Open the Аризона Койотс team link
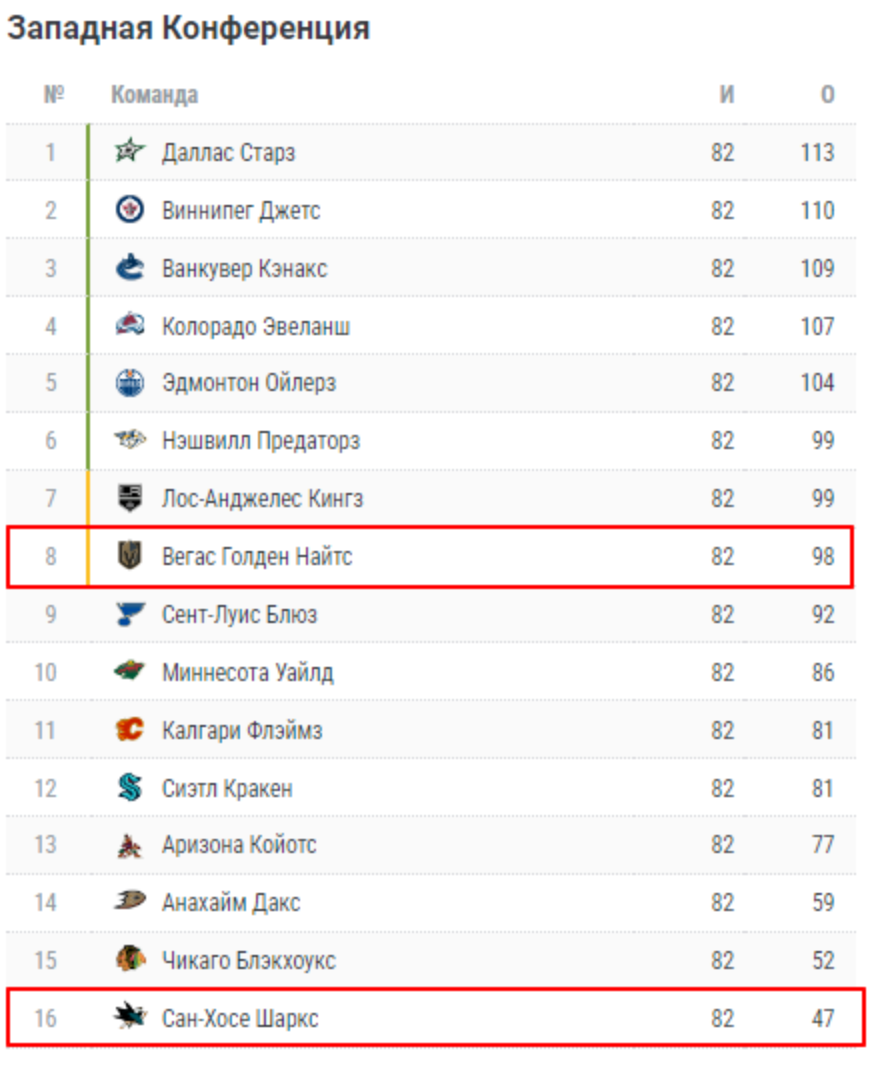The width and height of the screenshot is (872, 1074). (239, 845)
